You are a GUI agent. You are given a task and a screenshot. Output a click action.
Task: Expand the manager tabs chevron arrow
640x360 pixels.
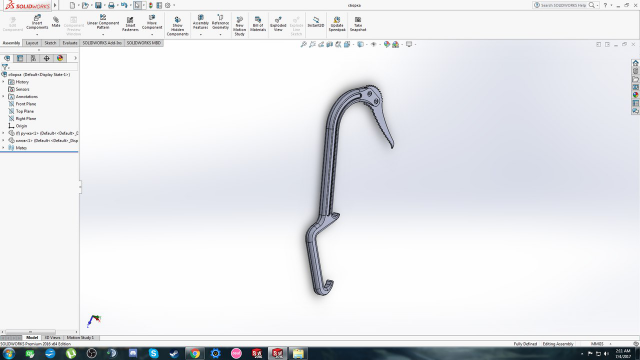(x=75, y=58)
